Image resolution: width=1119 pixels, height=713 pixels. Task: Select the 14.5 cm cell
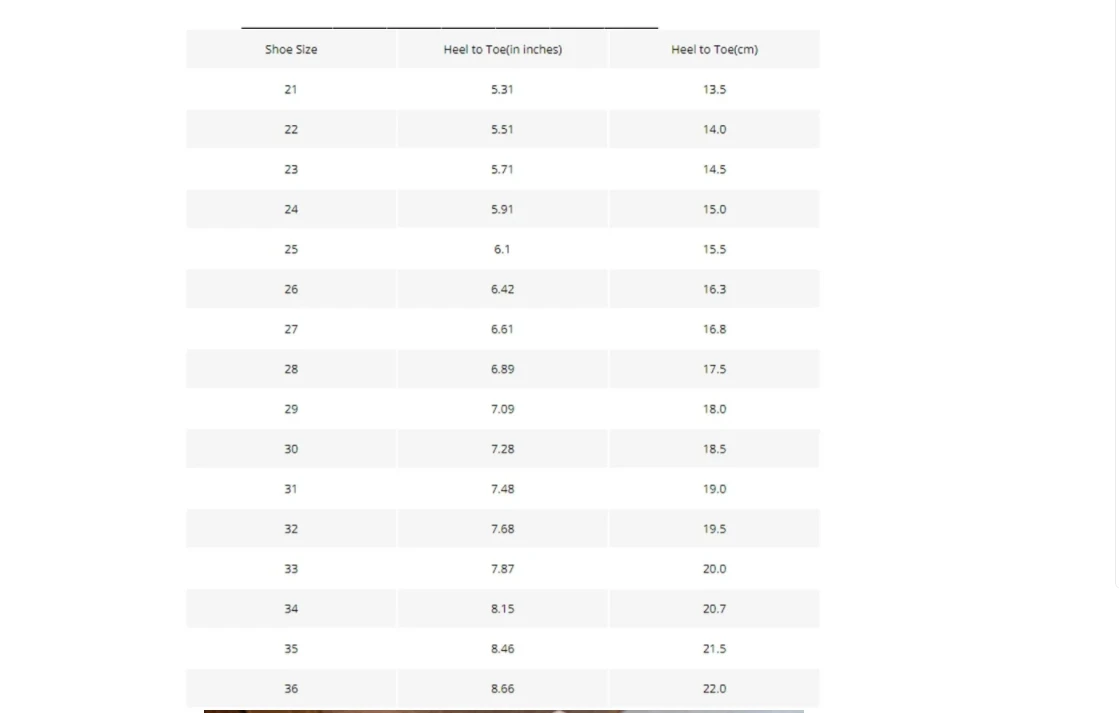coord(714,169)
